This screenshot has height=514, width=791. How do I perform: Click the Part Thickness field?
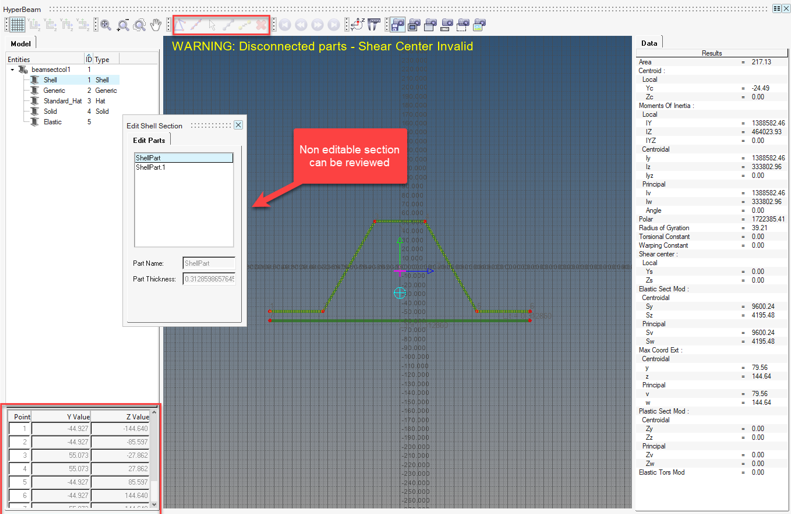pos(209,279)
